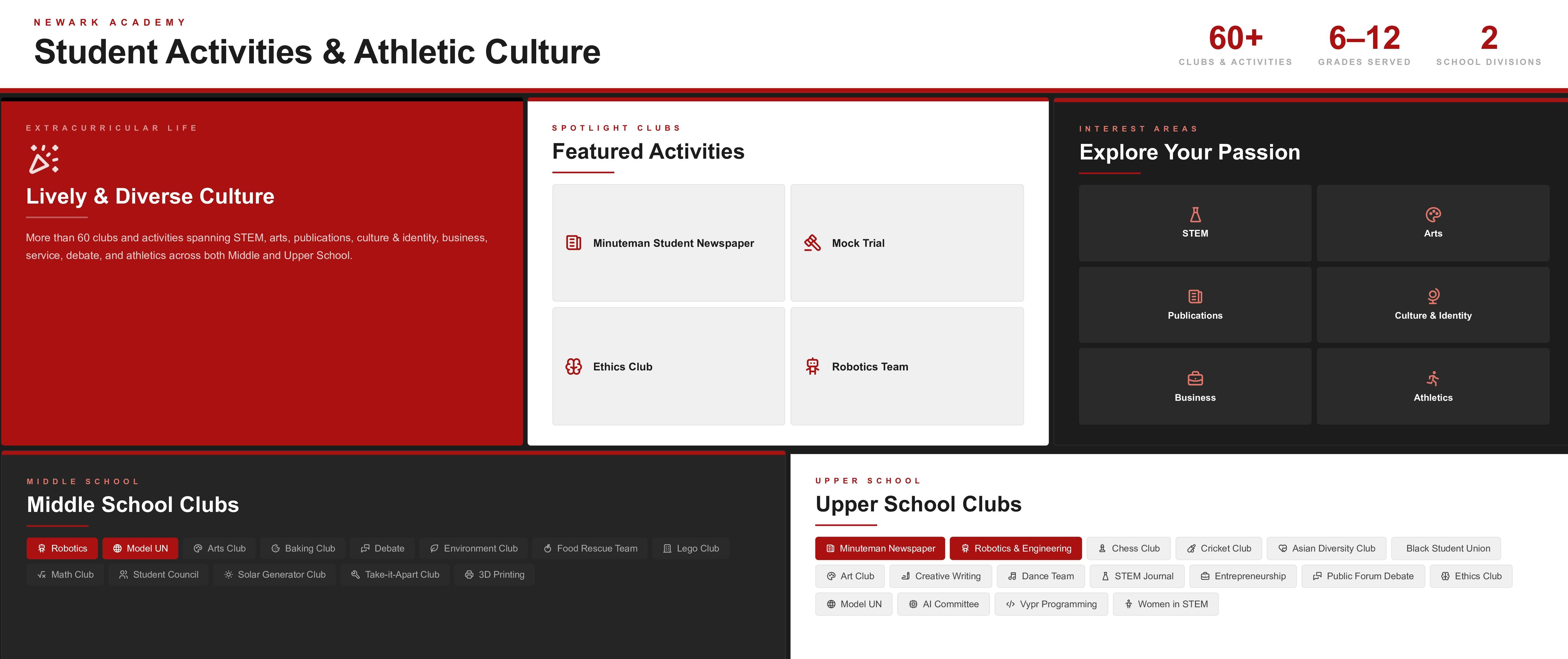Screen dimensions: 1568x659
Task: Click the Ethics Club chip in Upper School
Action: (1471, 576)
